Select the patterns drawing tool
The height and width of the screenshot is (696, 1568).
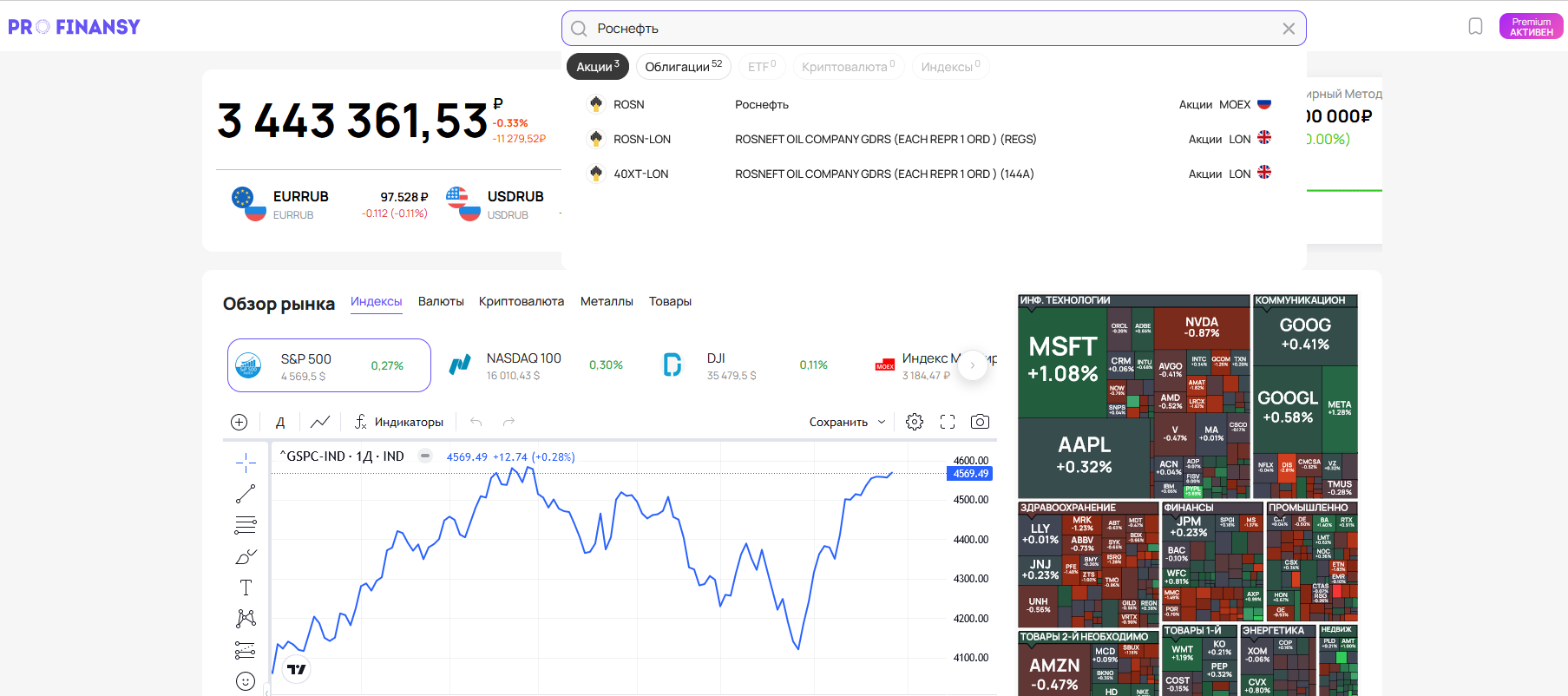(246, 619)
